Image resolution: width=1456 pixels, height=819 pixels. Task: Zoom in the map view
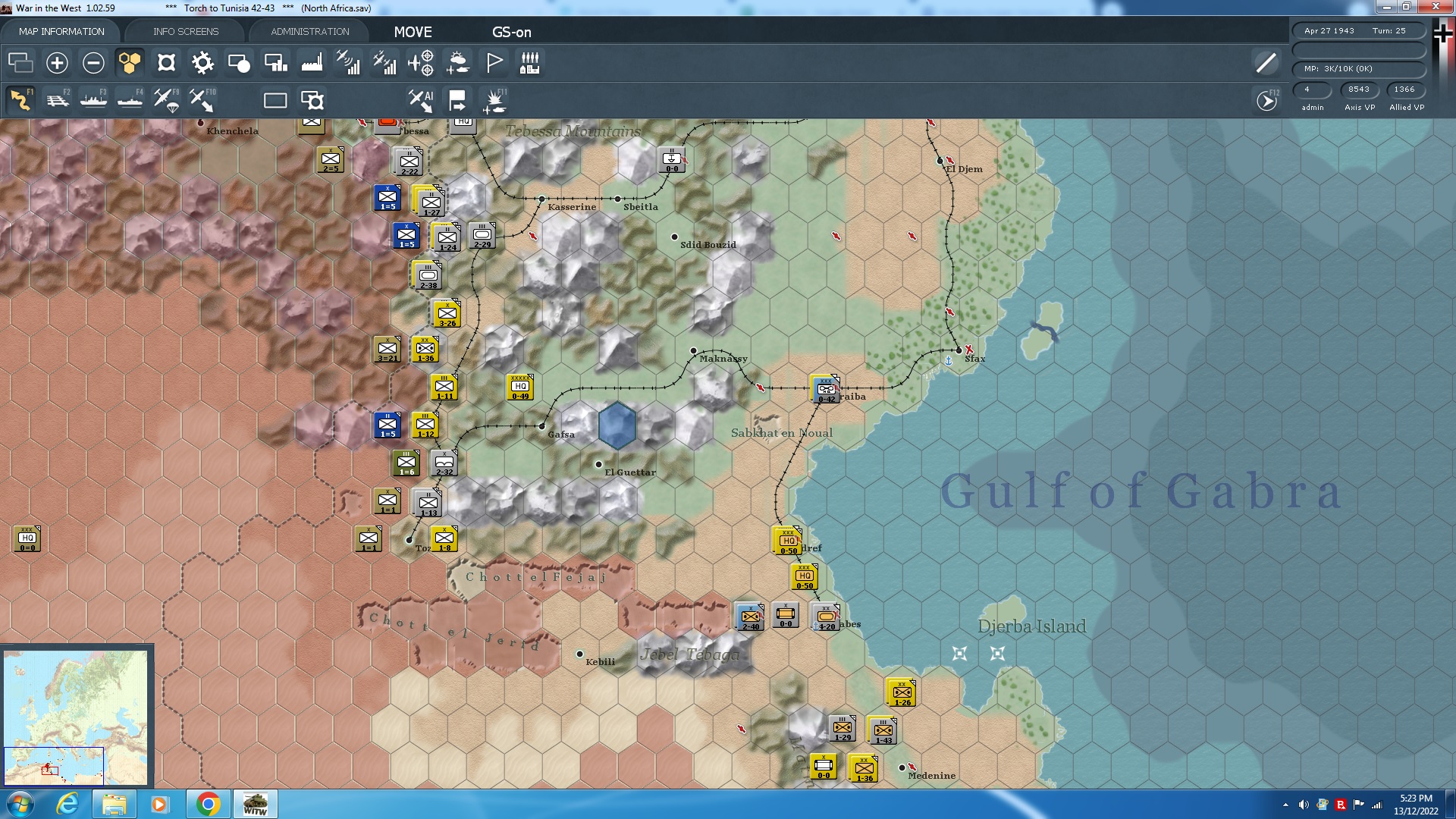point(57,63)
